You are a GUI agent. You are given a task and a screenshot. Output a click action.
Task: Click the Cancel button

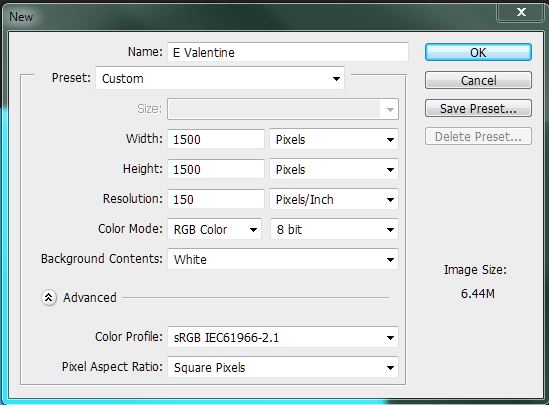point(478,81)
